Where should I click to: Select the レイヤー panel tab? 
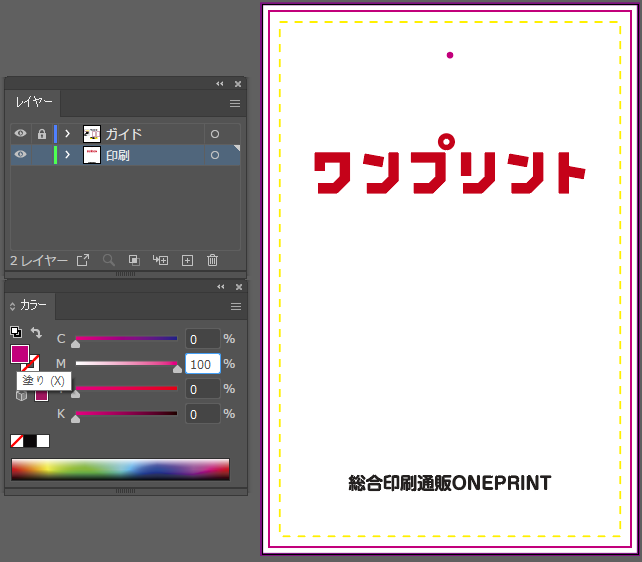(x=34, y=103)
